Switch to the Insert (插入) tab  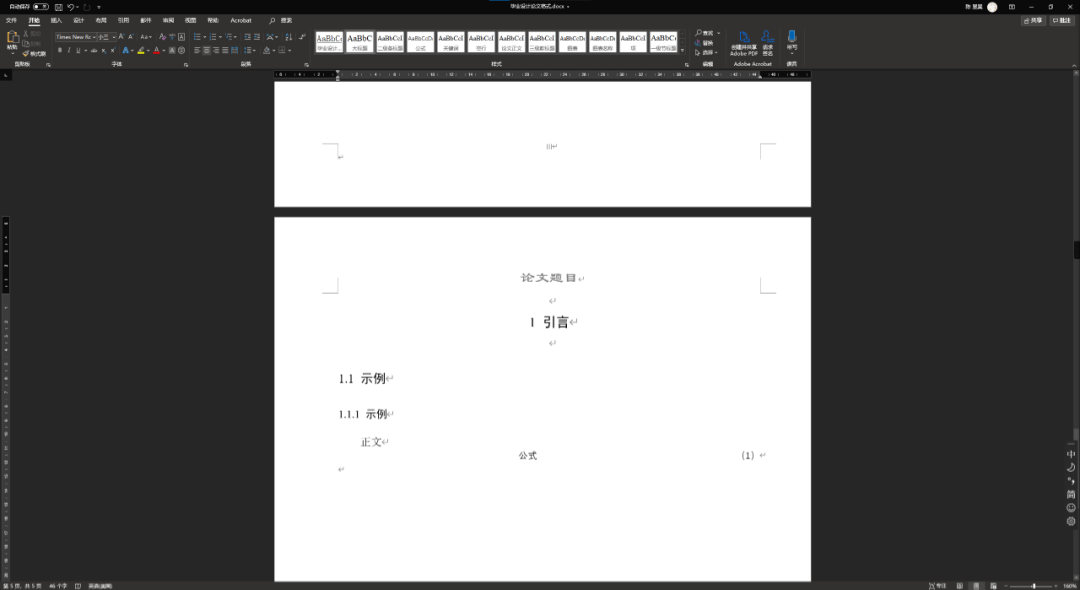(x=56, y=21)
